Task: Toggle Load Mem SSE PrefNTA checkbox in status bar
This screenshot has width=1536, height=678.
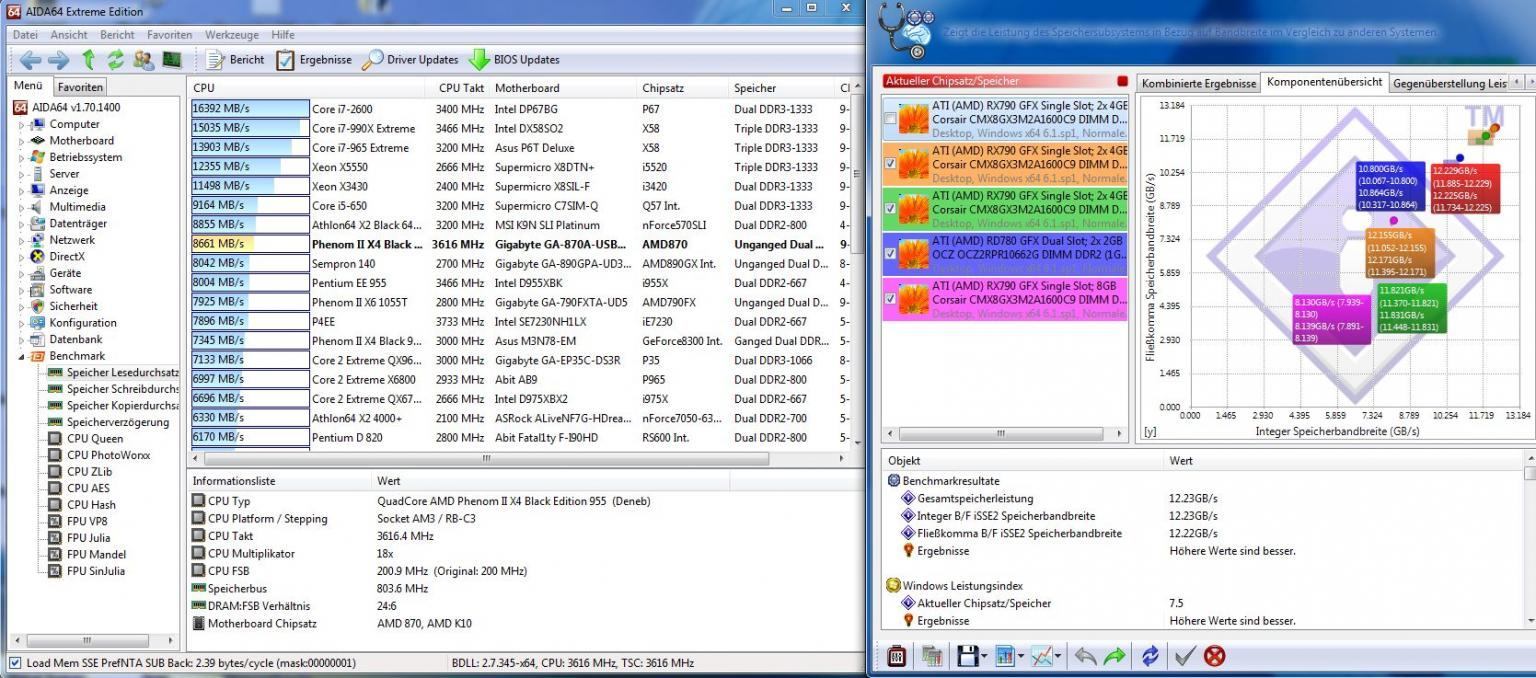Action: pyautogui.click(x=14, y=663)
